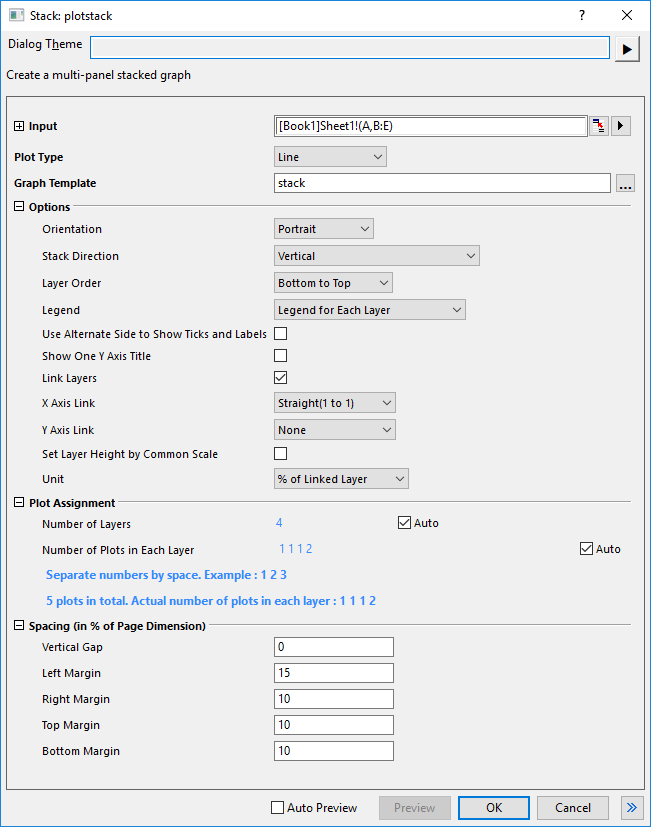Click the double-arrow preview panel expand button
Viewport: 651px width, 827px height.
(x=631, y=808)
